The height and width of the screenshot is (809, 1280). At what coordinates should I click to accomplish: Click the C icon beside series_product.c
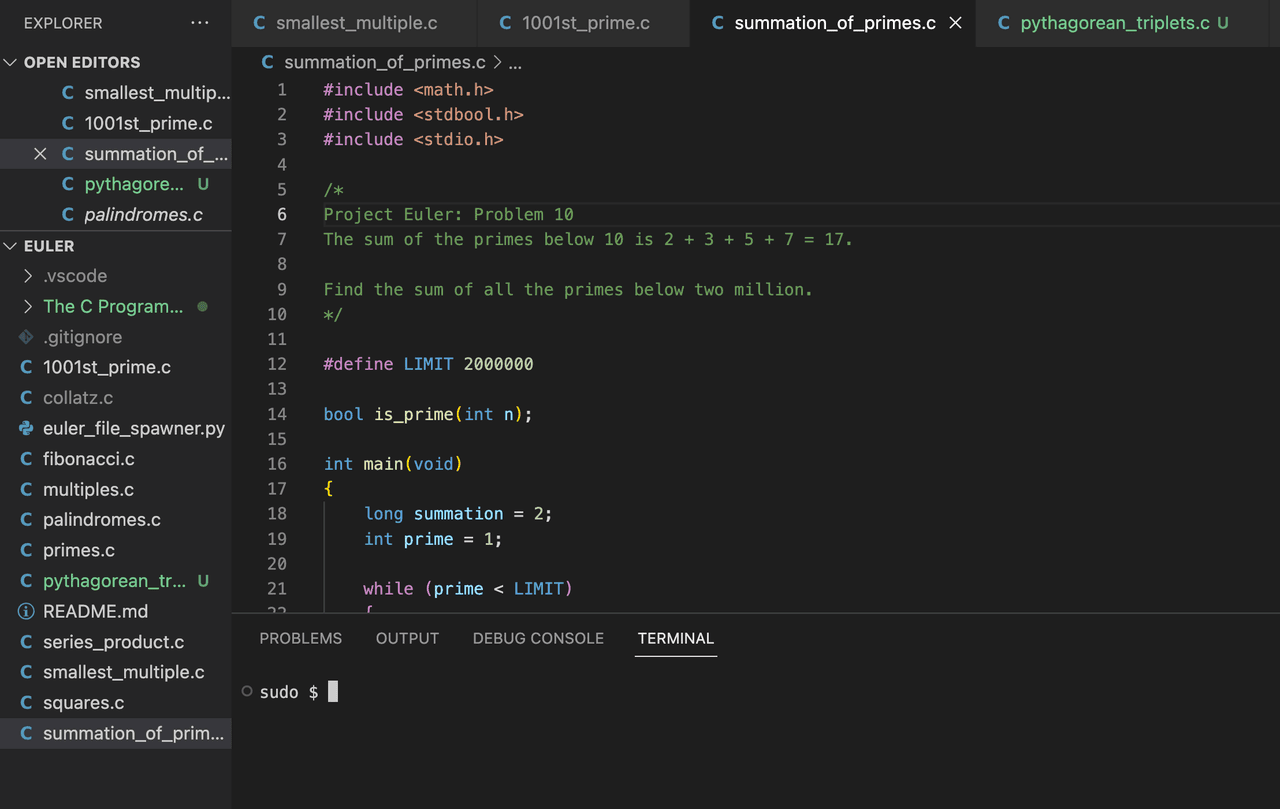[x=27, y=642]
